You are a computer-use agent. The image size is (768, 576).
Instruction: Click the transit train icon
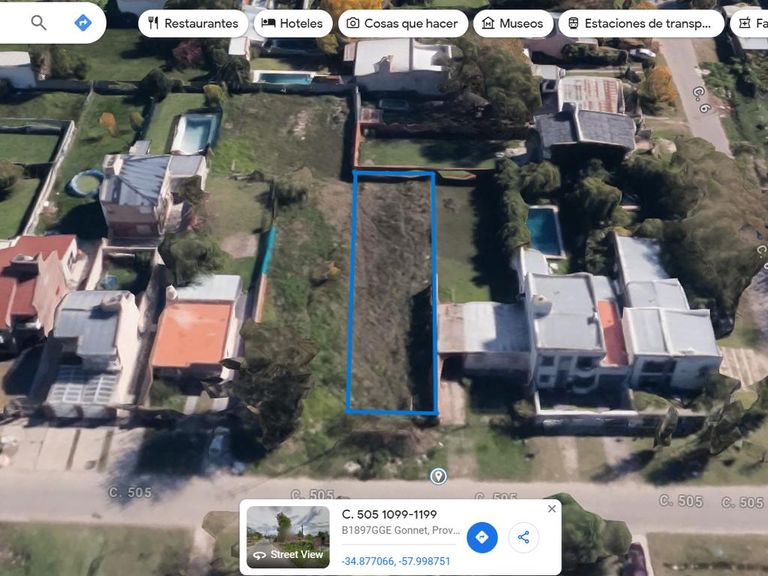573,23
